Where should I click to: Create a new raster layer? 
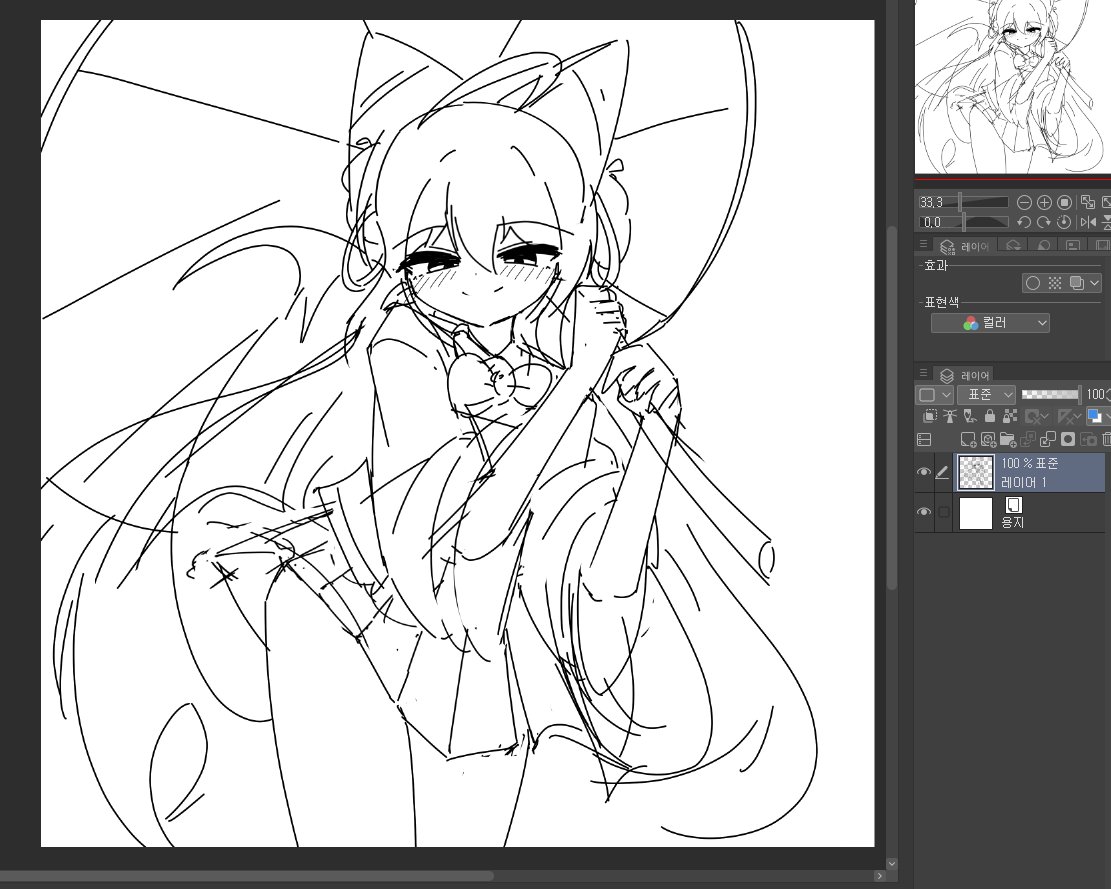968,440
